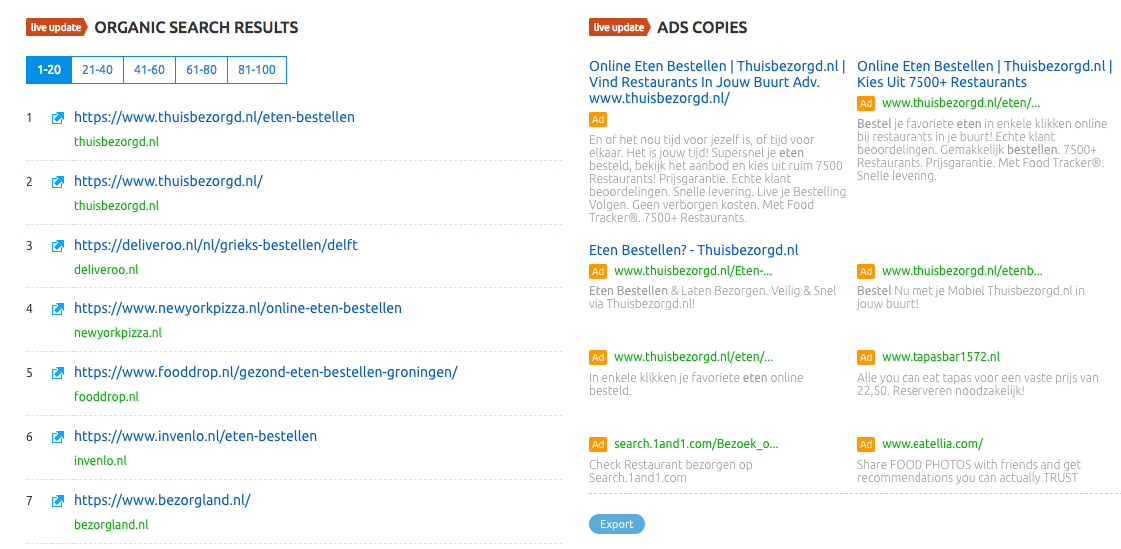Image resolution: width=1121 pixels, height=549 pixels.
Task: Switch to results 21-40 tab
Action: (x=97, y=70)
